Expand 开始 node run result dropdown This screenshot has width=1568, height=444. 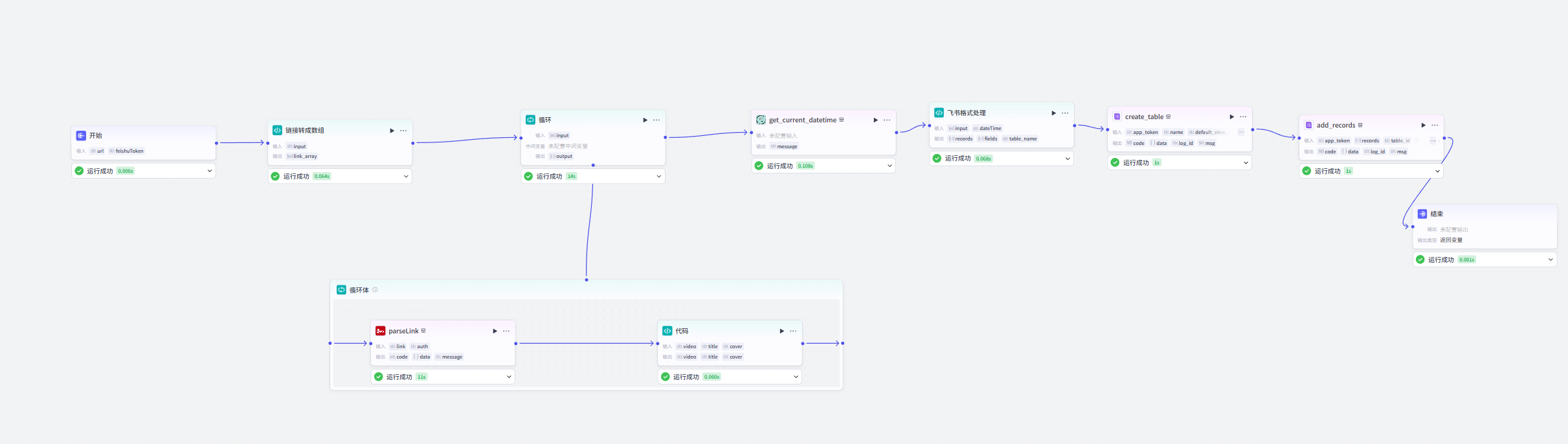coord(209,171)
